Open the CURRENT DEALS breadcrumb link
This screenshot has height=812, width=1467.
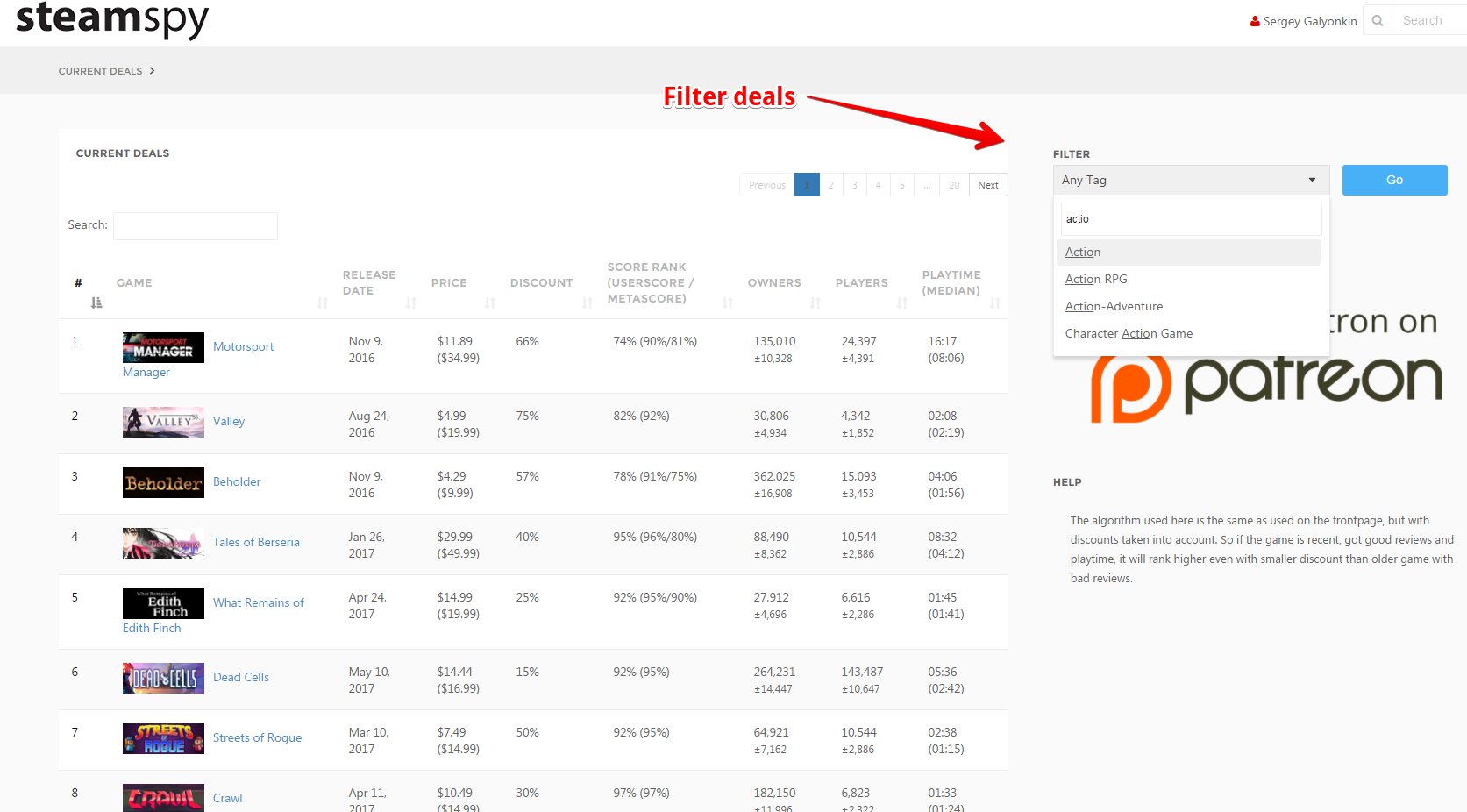point(100,71)
